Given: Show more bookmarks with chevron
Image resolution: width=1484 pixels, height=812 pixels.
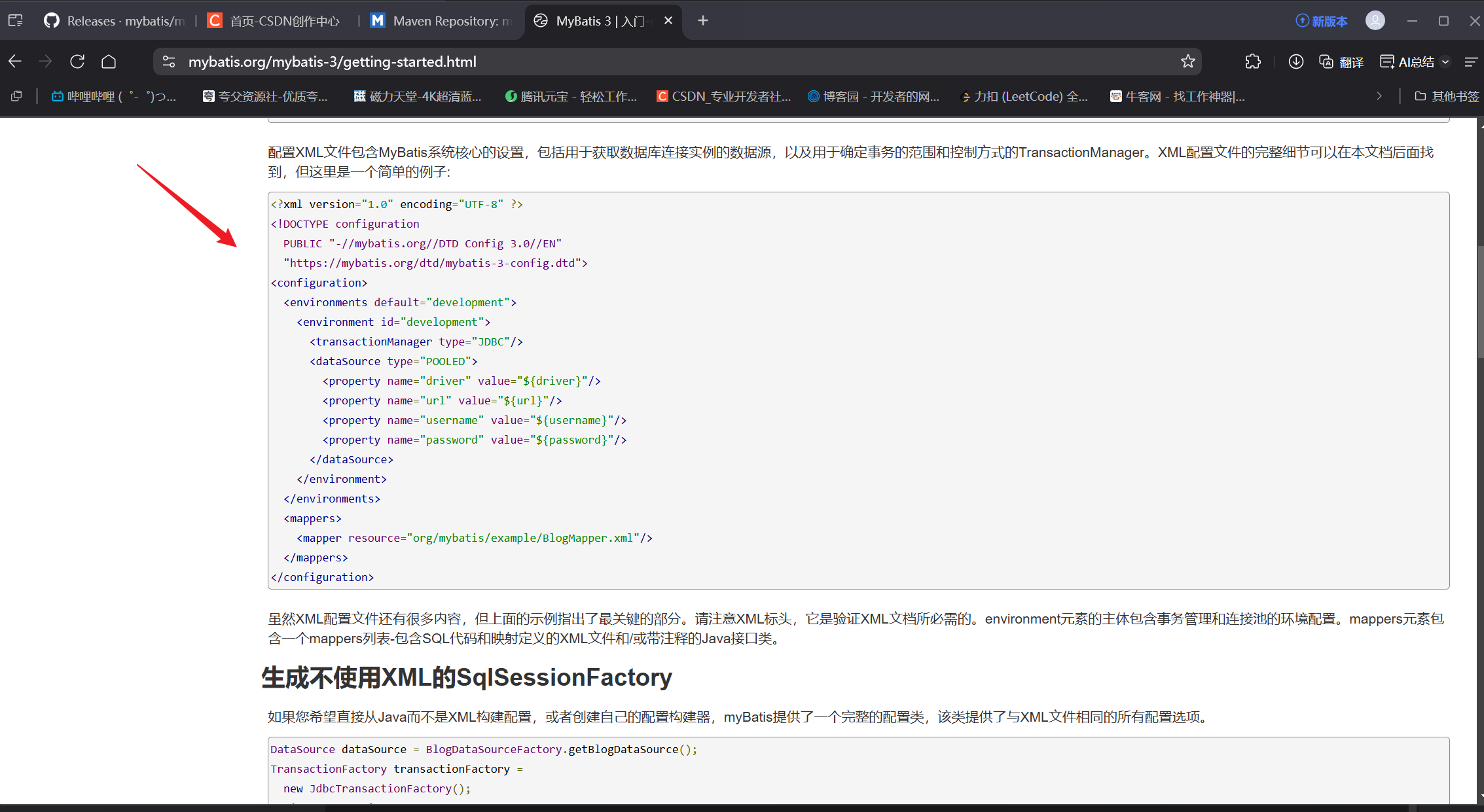Looking at the screenshot, I should tap(1379, 96).
